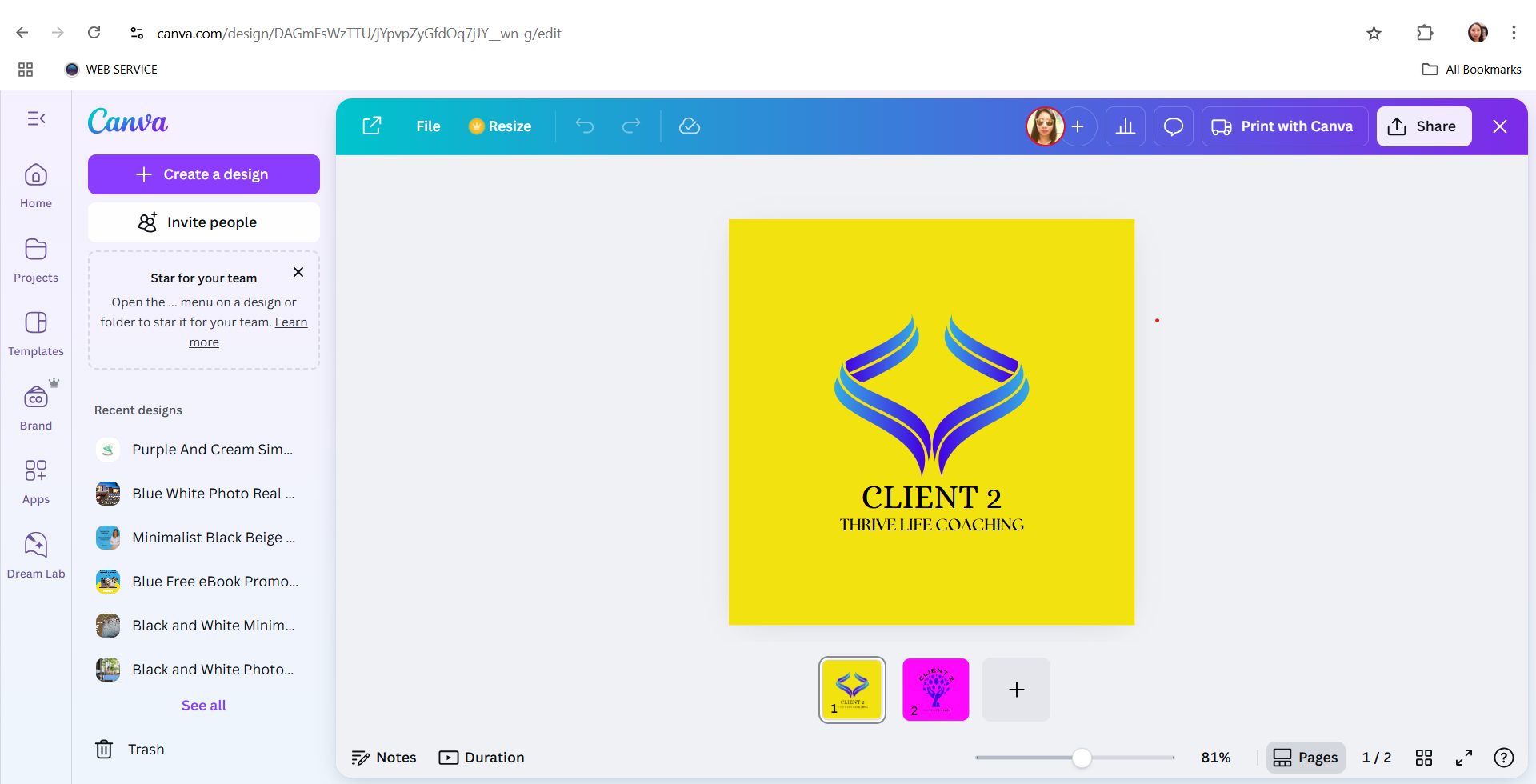Click the Share button
Screen dimensions: 1536x784
click(x=1424, y=126)
